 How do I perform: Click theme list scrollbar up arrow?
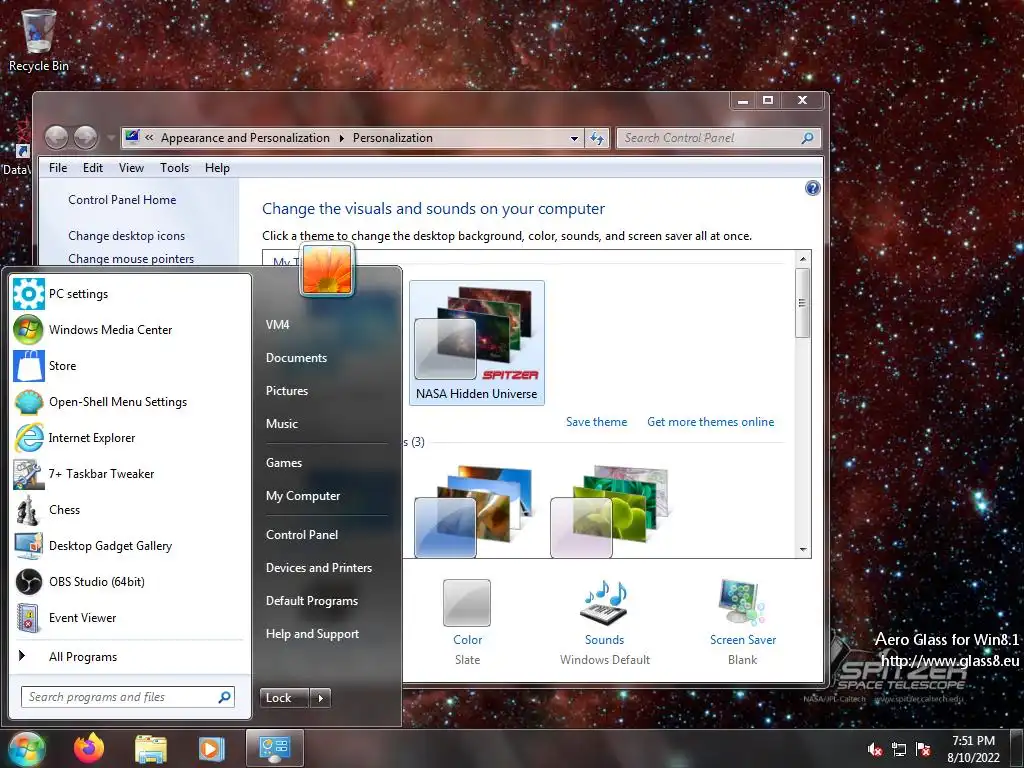(x=803, y=259)
